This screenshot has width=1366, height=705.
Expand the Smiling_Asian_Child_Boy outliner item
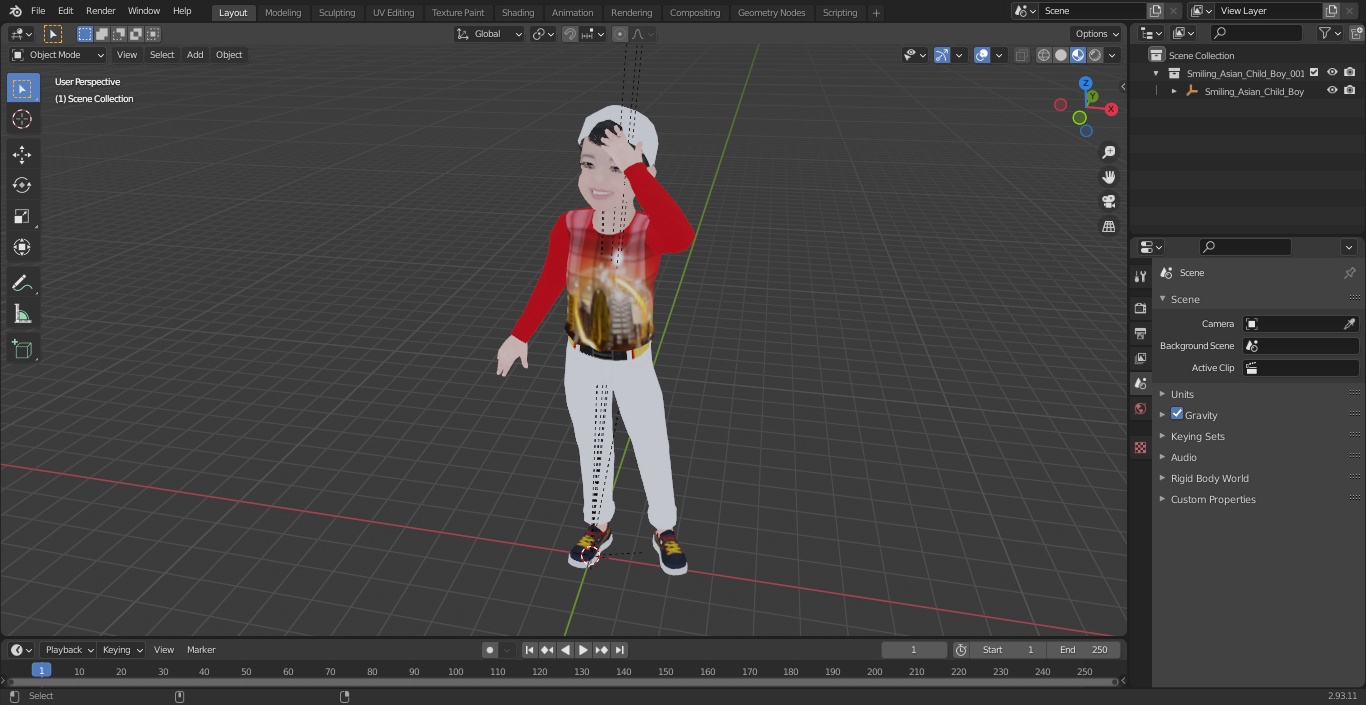1174,91
